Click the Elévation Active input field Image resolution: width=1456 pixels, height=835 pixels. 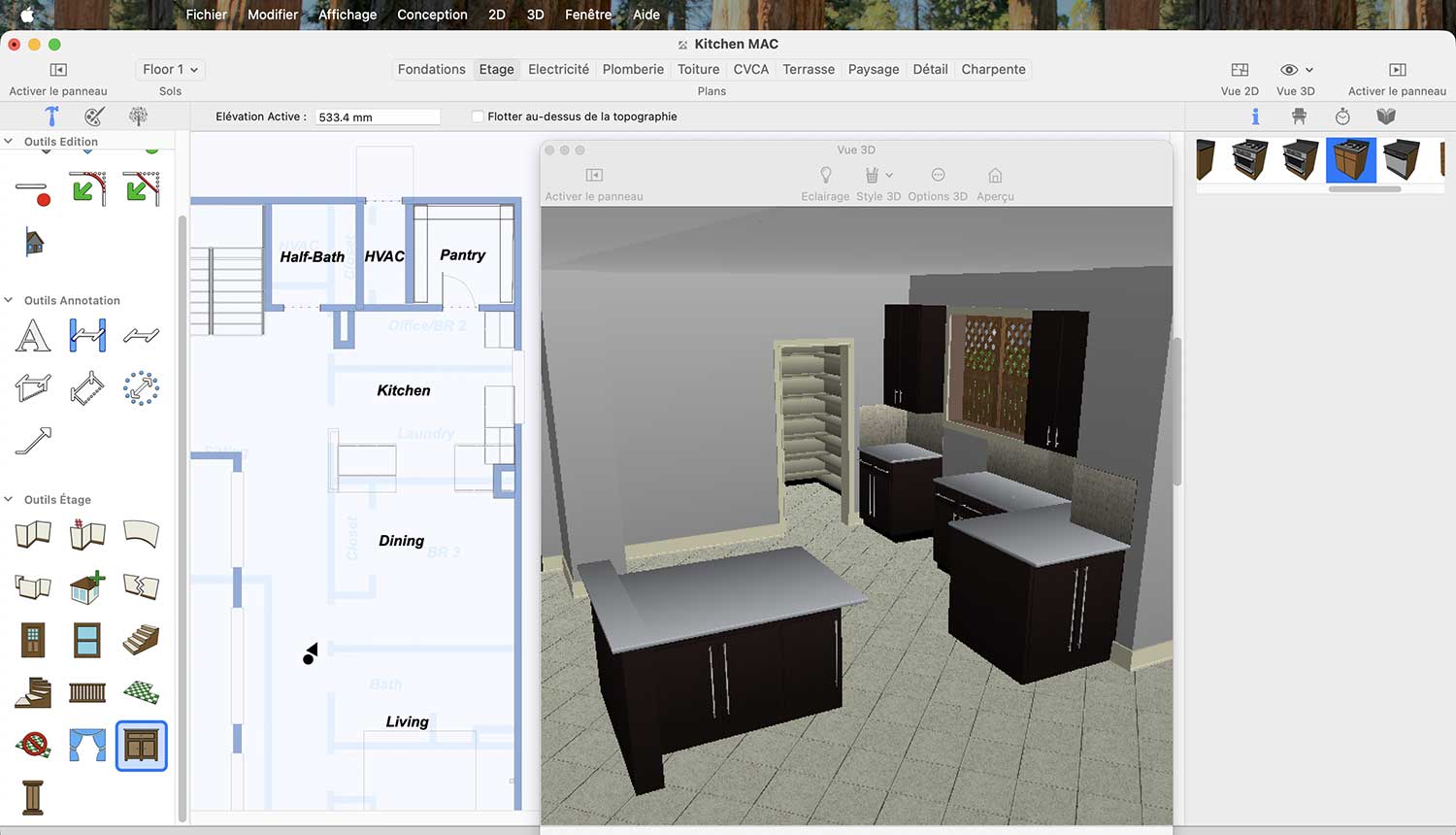(x=378, y=117)
